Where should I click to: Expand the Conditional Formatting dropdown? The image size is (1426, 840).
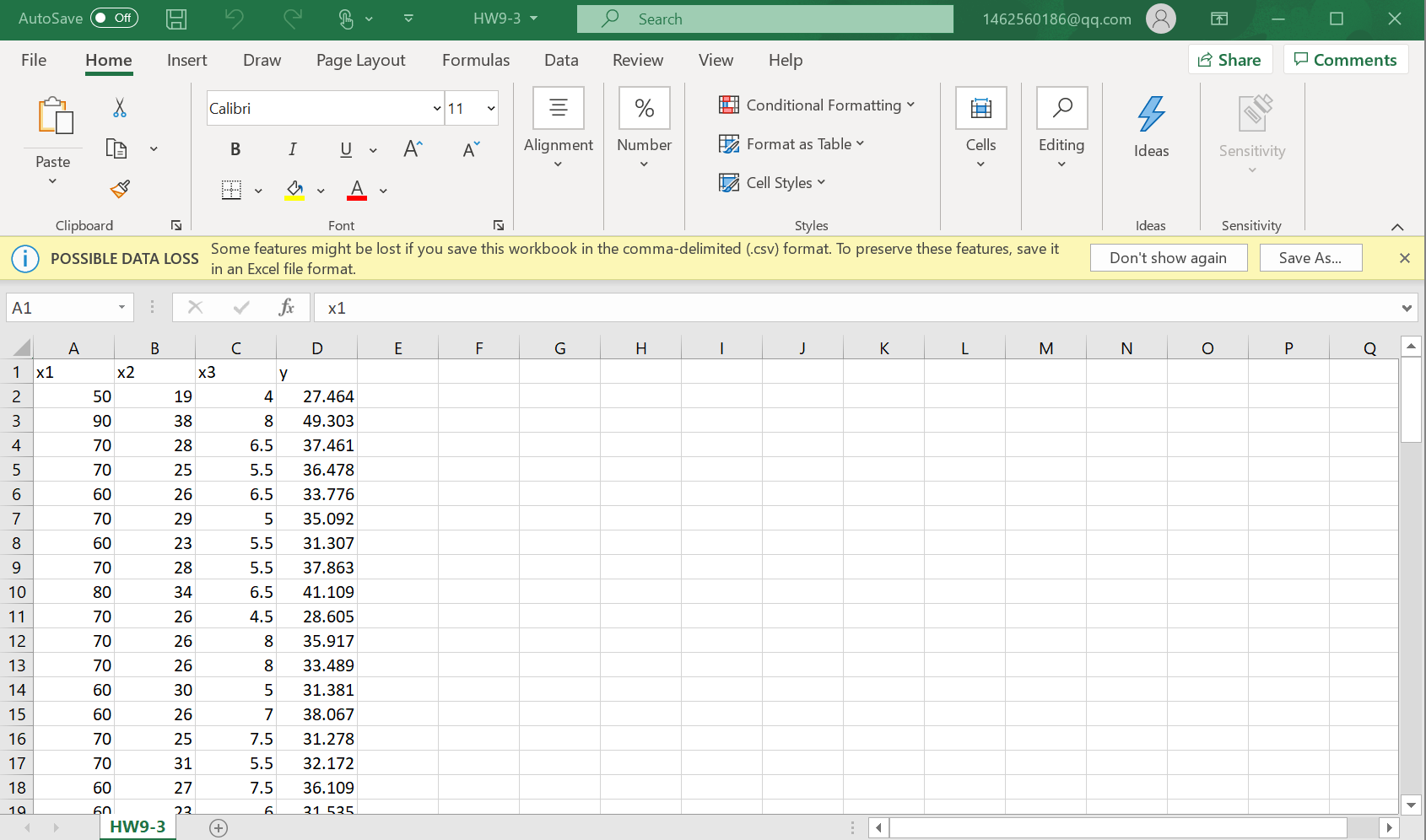816,105
